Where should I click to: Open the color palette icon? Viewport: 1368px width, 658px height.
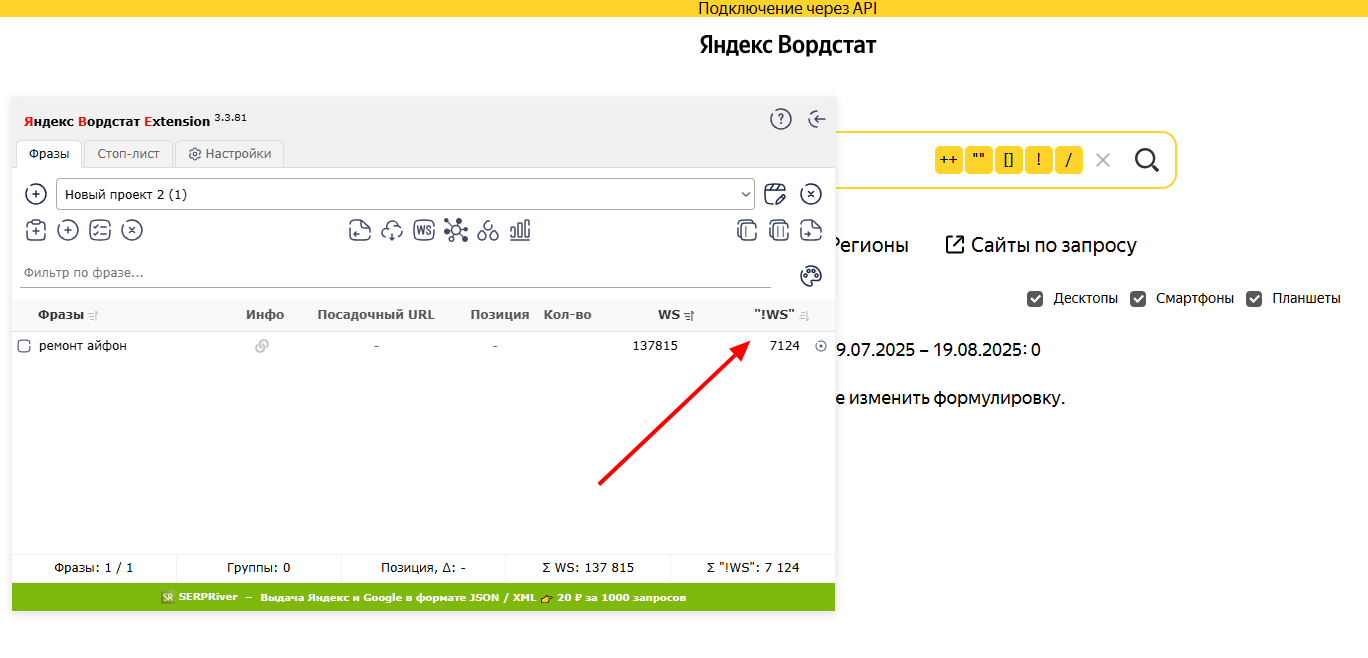[x=810, y=275]
